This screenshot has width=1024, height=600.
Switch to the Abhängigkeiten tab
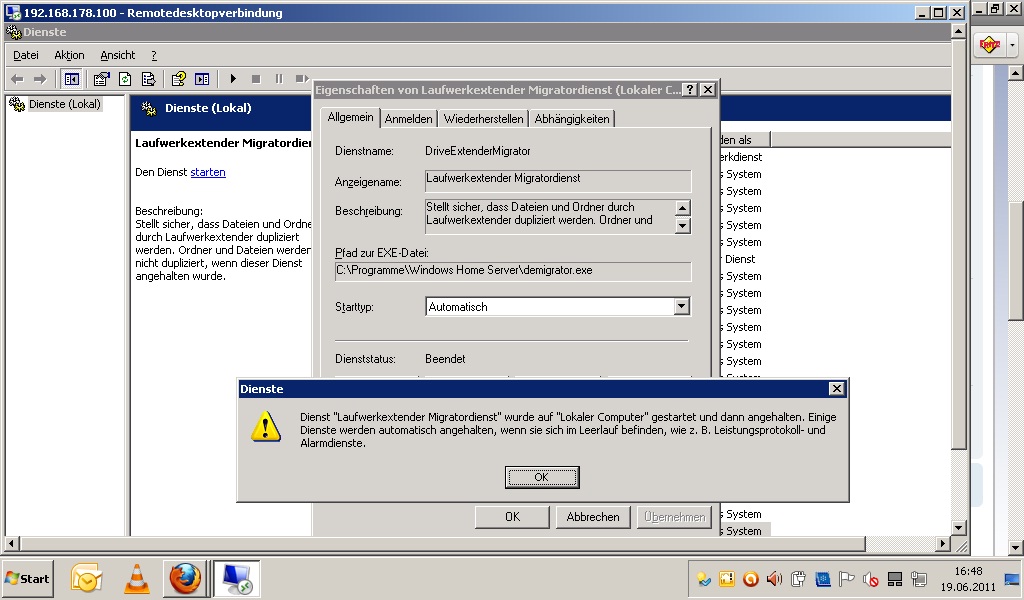click(571, 118)
